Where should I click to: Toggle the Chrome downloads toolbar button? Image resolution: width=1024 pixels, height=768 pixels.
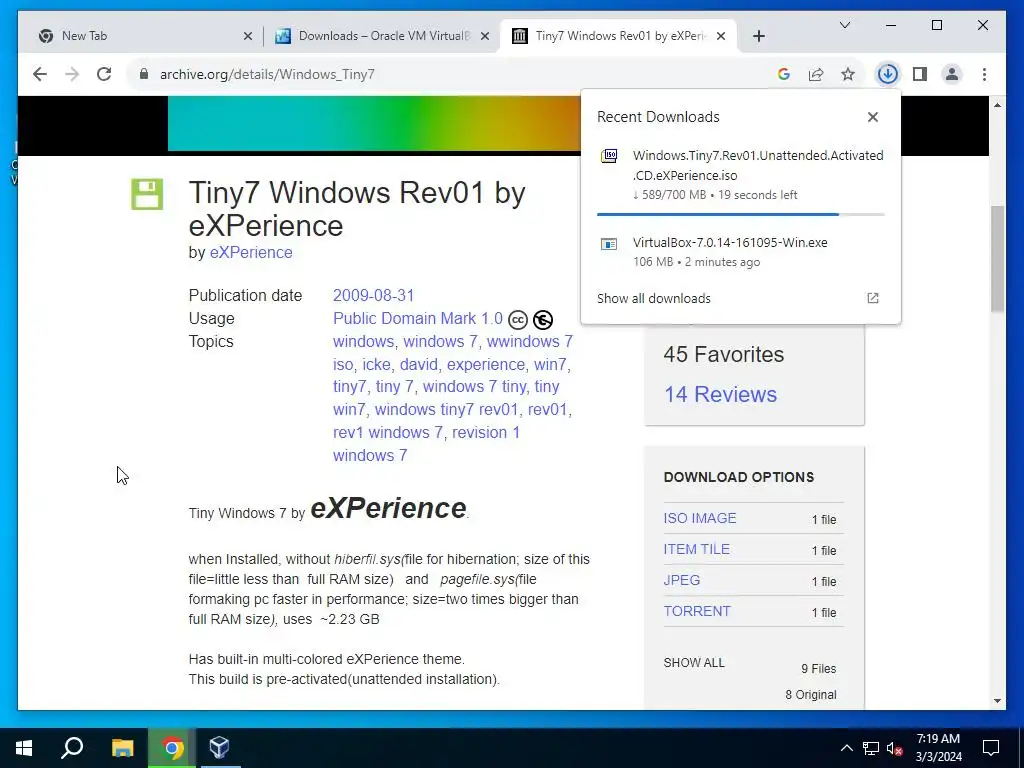coord(887,74)
